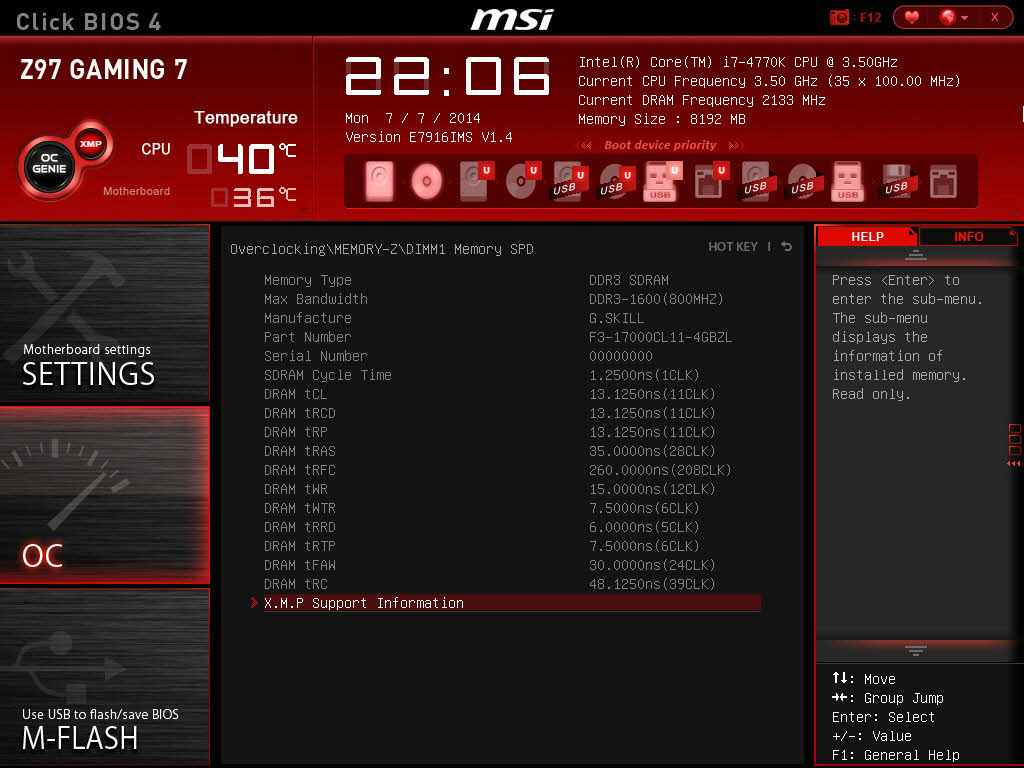
Task: Select the UEFI USB hard disk boot device
Action: point(568,181)
